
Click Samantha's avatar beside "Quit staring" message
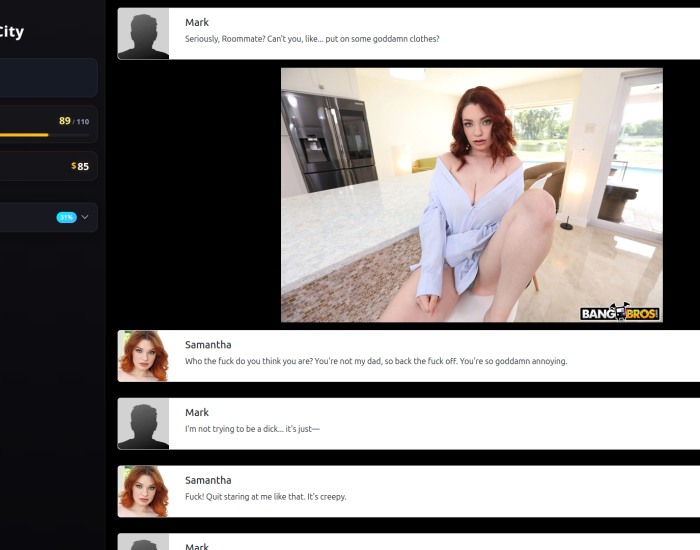(143, 492)
